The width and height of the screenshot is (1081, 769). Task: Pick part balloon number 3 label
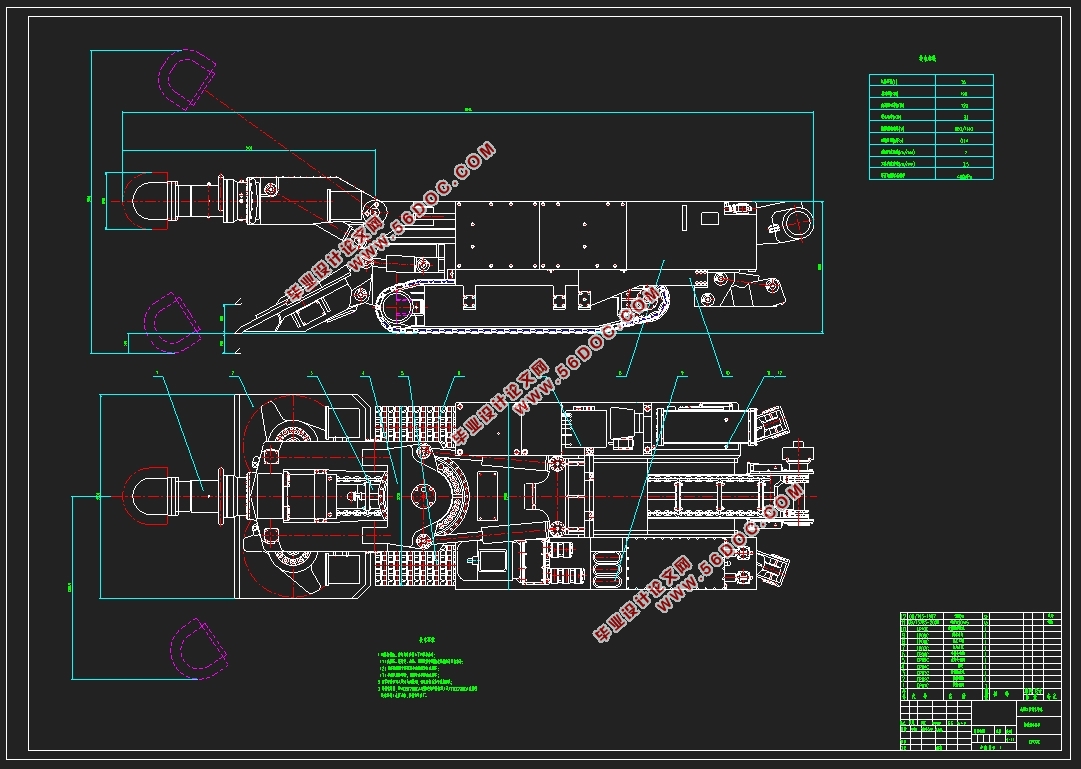pyautogui.click(x=311, y=373)
